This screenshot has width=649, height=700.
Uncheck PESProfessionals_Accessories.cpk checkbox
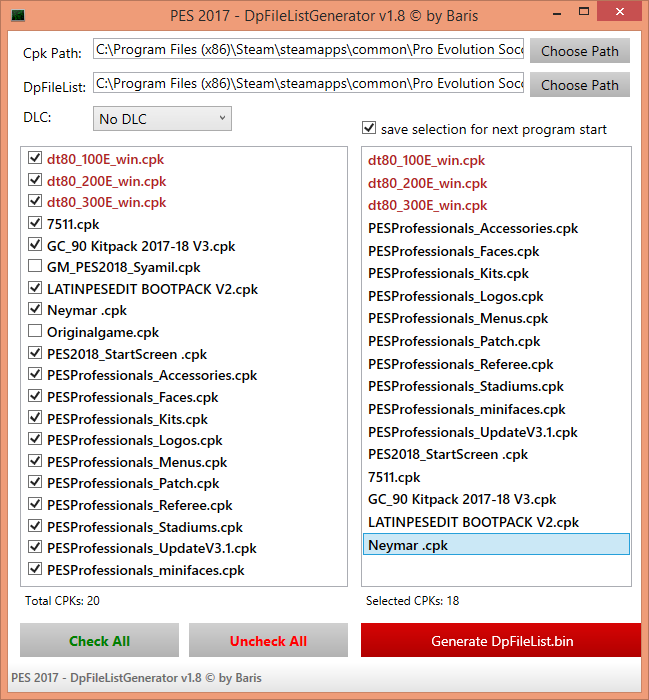pos(35,374)
